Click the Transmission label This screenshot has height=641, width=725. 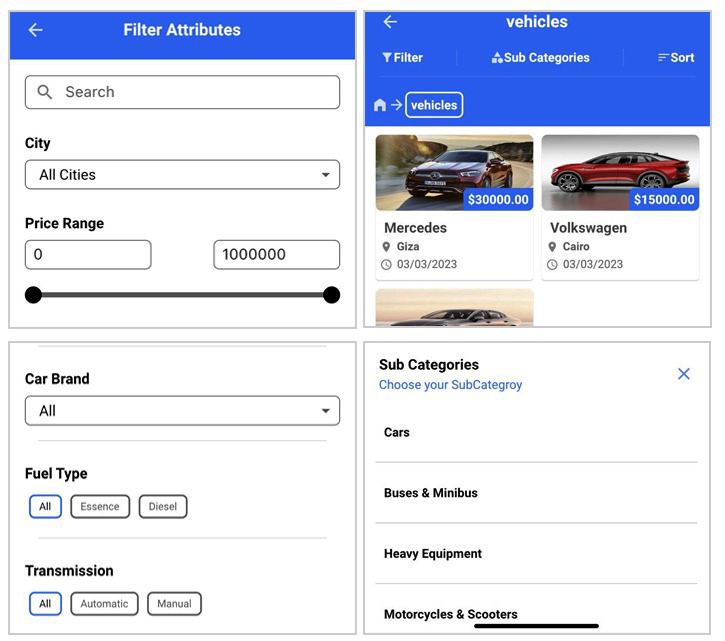point(69,571)
